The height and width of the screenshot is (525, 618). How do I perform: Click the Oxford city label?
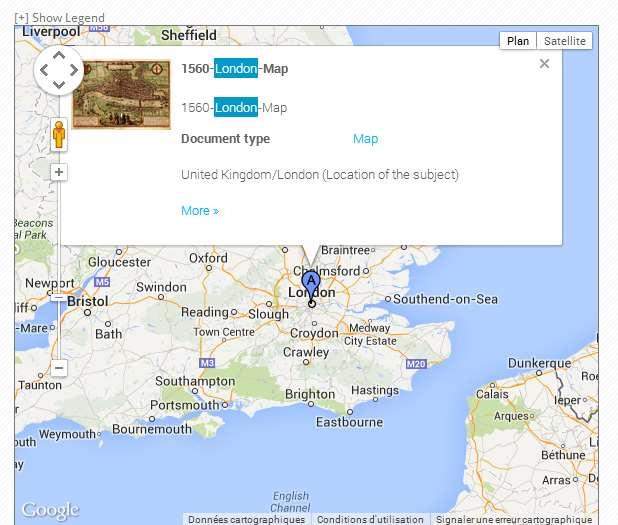[208, 258]
